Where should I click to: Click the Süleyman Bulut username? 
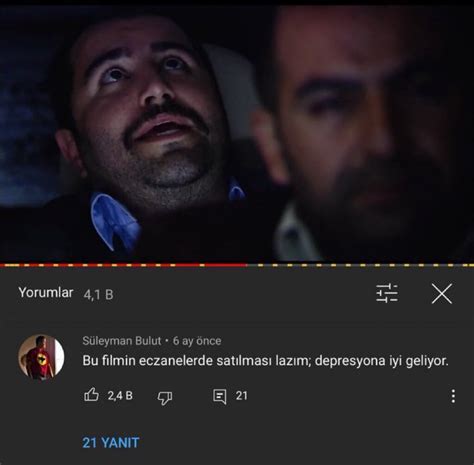pos(122,341)
